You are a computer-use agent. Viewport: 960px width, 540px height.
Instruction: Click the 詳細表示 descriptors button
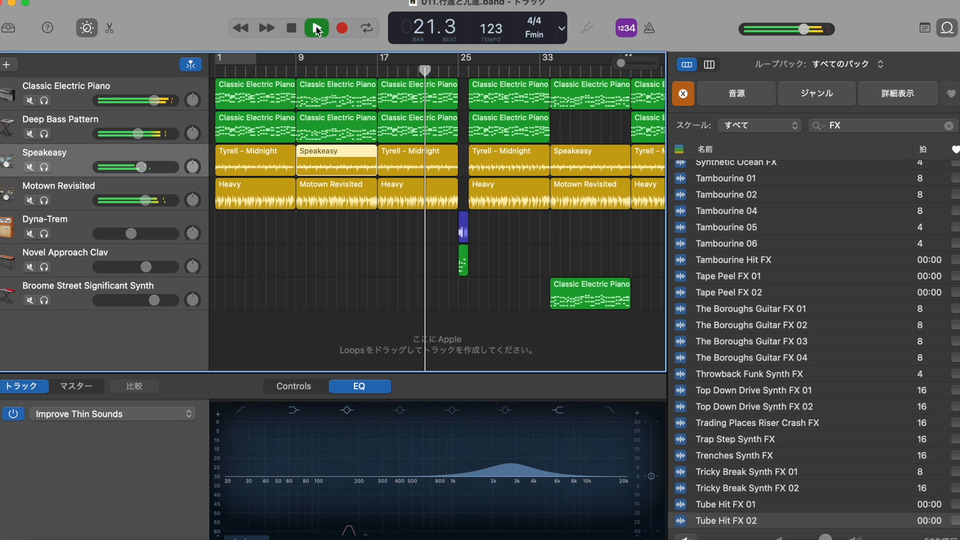(x=898, y=94)
